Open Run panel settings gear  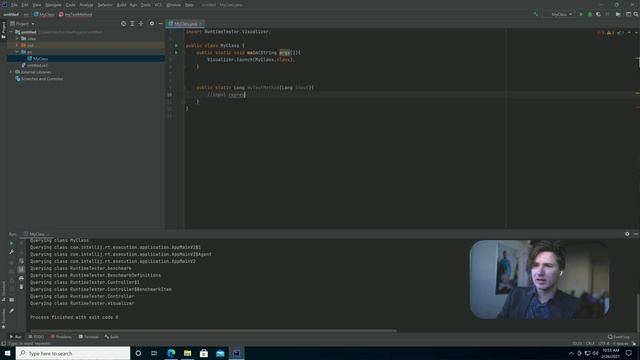pos(627,234)
